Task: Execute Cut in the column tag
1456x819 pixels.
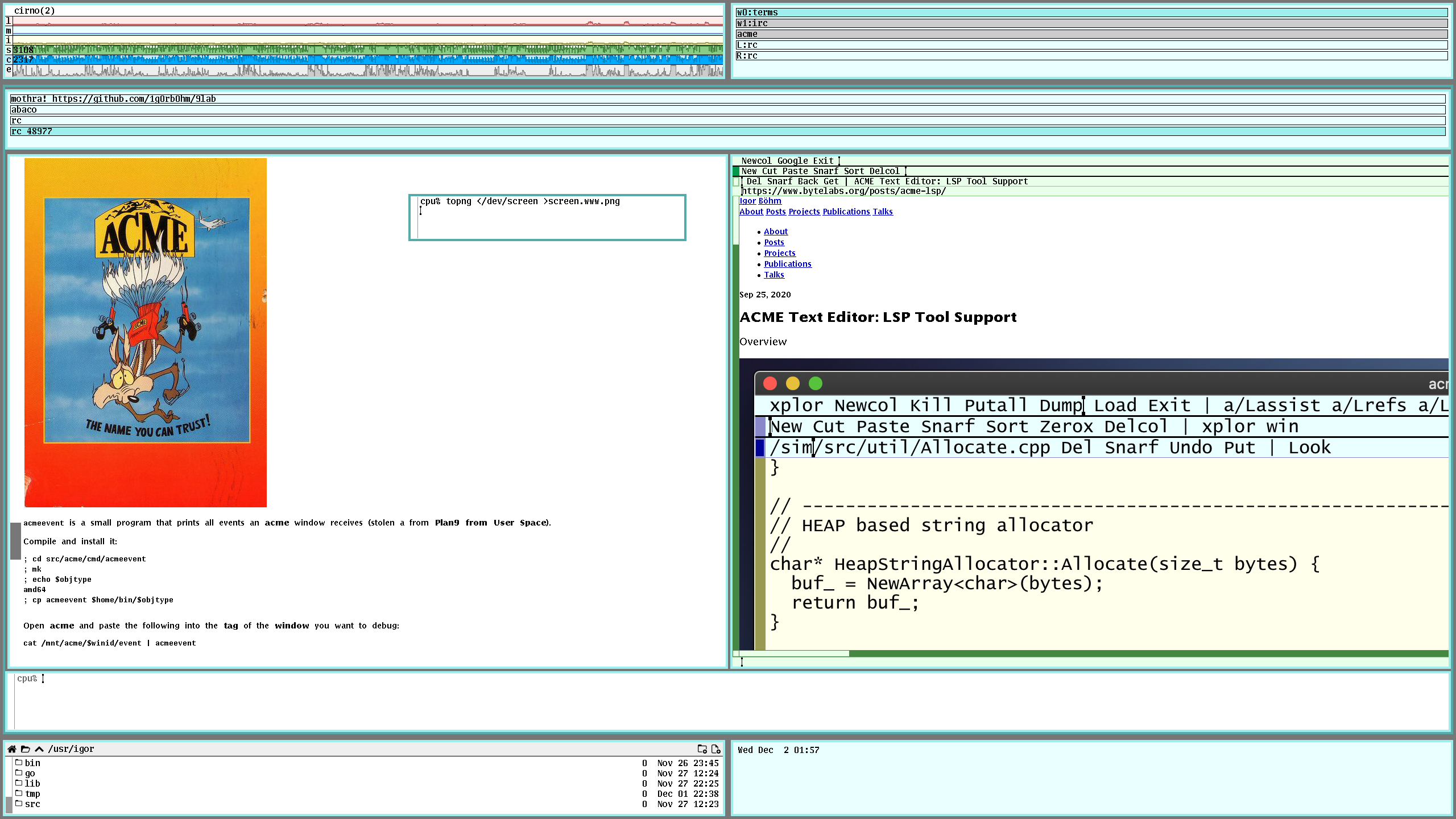Action: pyautogui.click(x=770, y=171)
